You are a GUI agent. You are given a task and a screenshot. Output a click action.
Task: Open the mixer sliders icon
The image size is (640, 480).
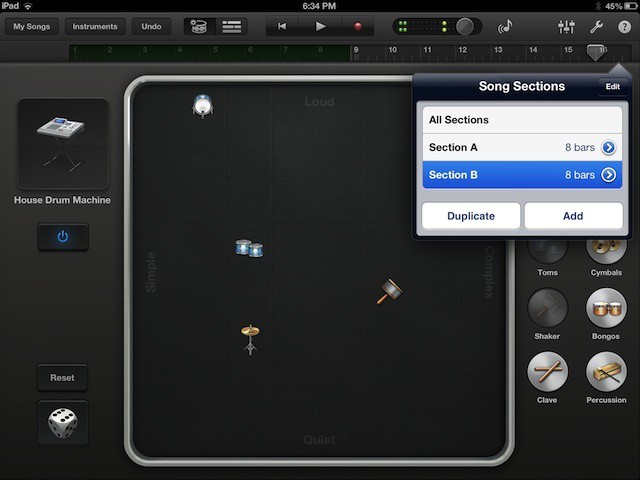[562, 27]
